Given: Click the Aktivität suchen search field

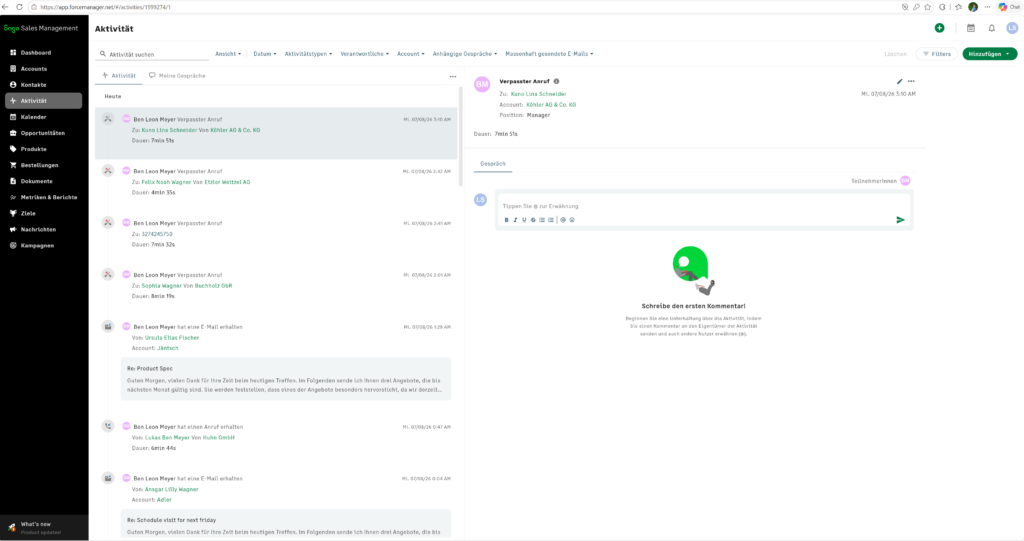Looking at the screenshot, I should click(x=153, y=55).
